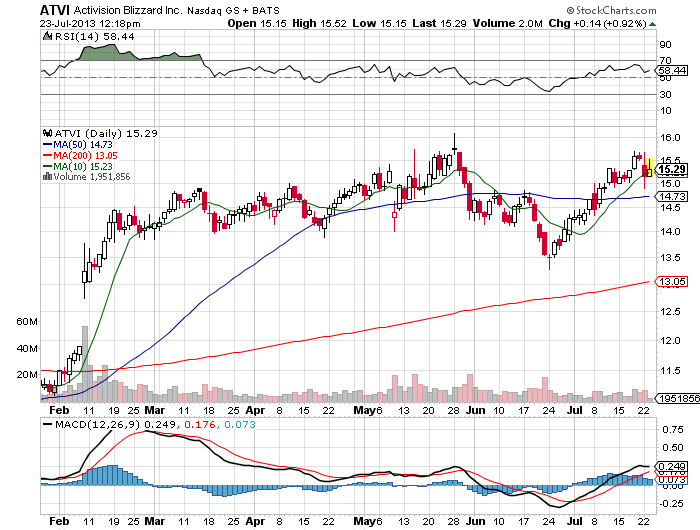
Task: Click the tallest February volume bar
Action: [x=85, y=363]
